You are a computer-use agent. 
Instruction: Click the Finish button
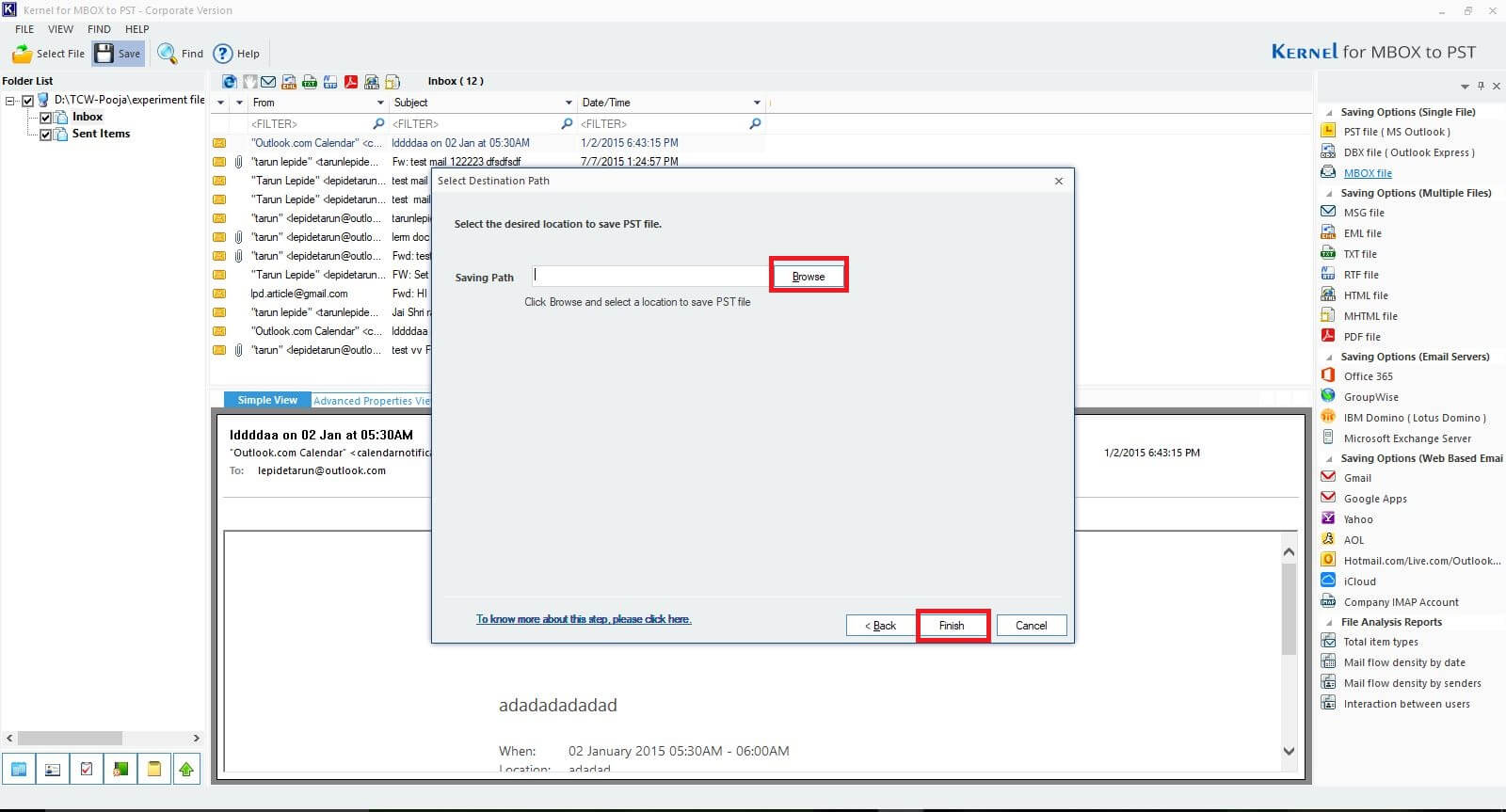coord(952,625)
